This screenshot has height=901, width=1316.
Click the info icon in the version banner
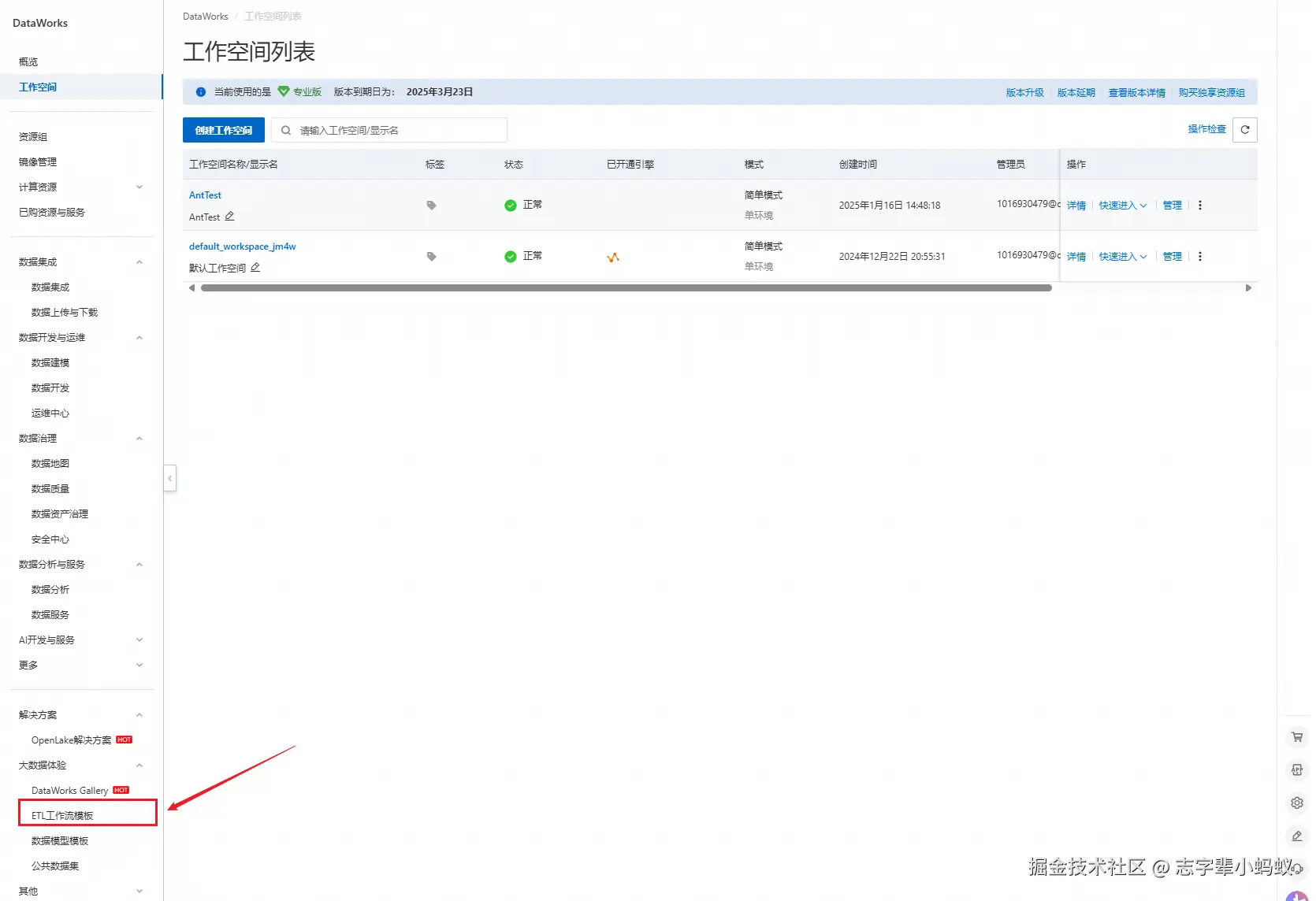click(x=201, y=92)
